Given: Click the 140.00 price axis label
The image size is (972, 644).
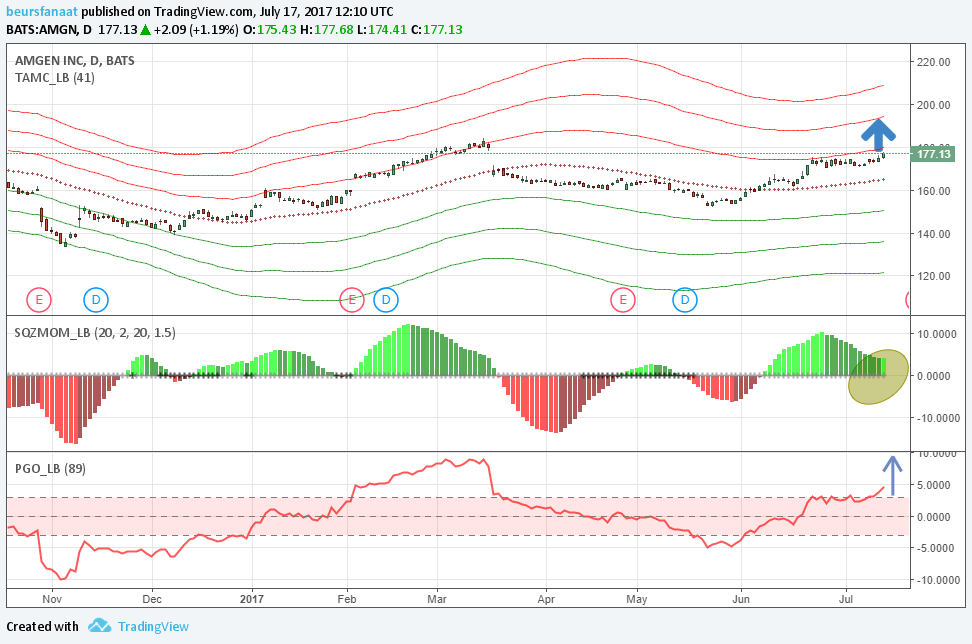Looking at the screenshot, I should pos(934,234).
